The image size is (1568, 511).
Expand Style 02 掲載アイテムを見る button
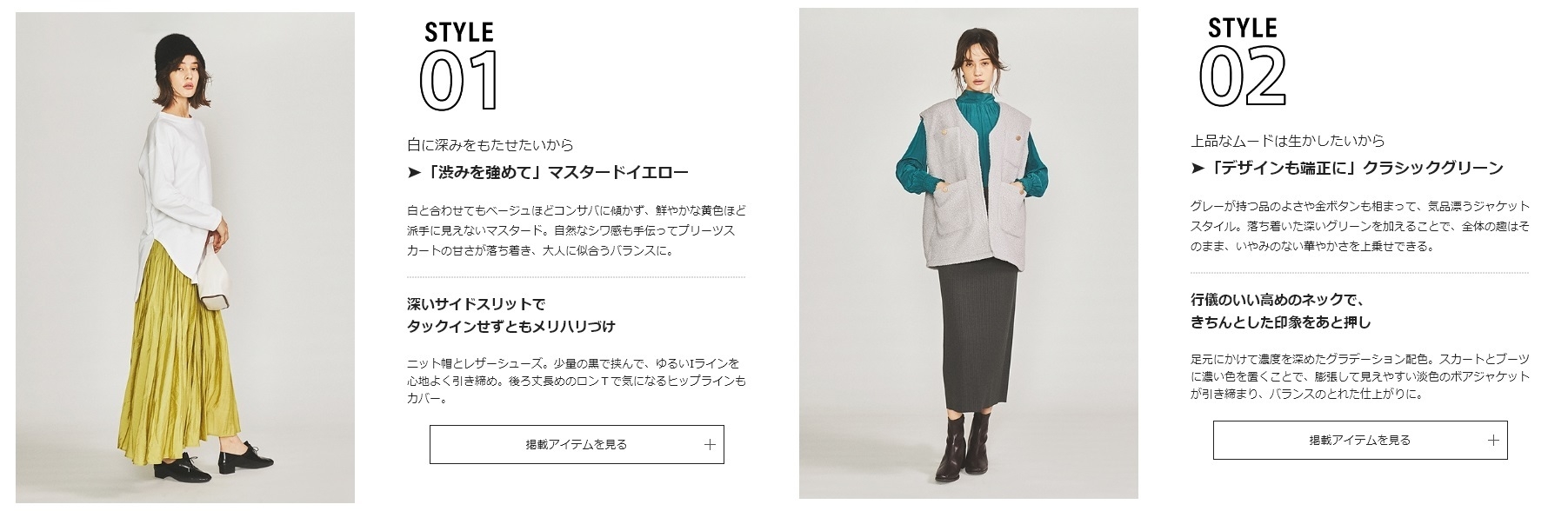(x=1360, y=441)
